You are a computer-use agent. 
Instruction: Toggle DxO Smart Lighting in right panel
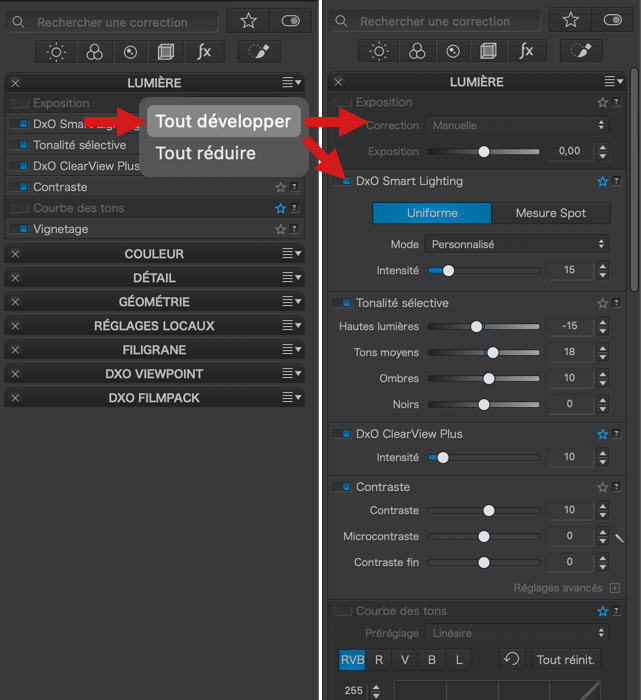pos(342,181)
